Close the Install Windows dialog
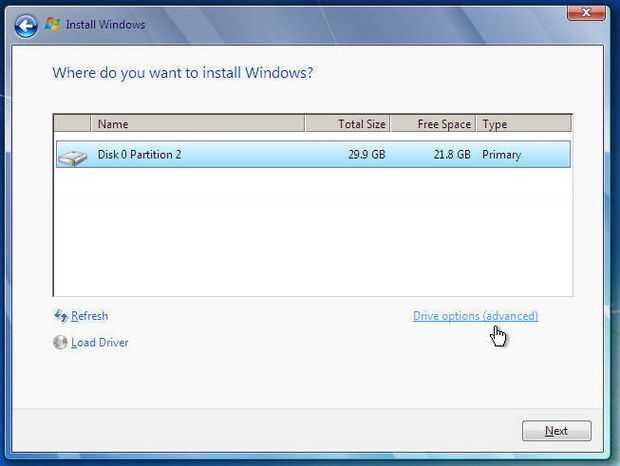This screenshot has width=620, height=466. (586, 13)
